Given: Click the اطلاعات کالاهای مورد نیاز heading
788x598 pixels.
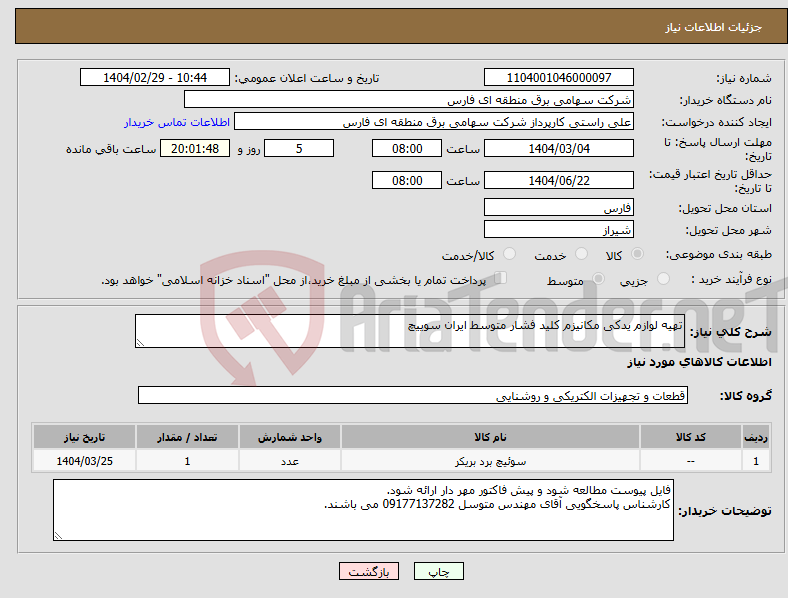Looking at the screenshot, I should click(x=699, y=362).
